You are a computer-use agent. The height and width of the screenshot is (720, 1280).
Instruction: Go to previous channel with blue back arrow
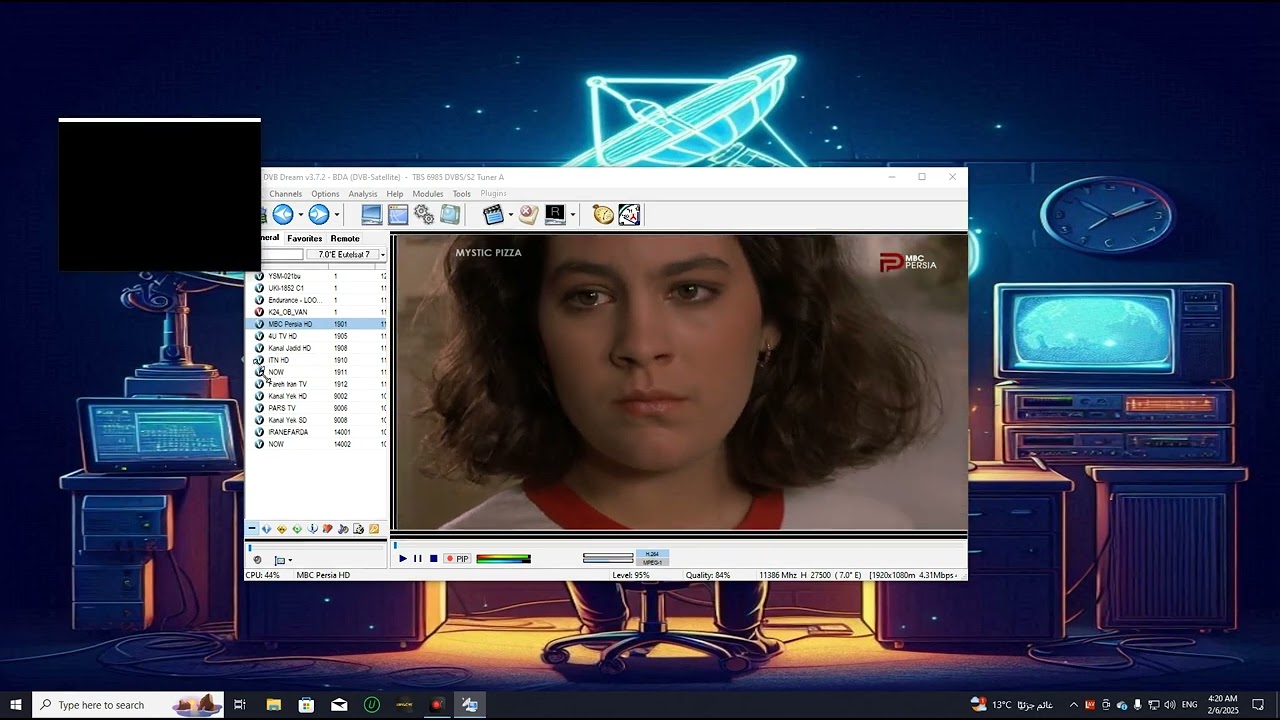(x=283, y=214)
